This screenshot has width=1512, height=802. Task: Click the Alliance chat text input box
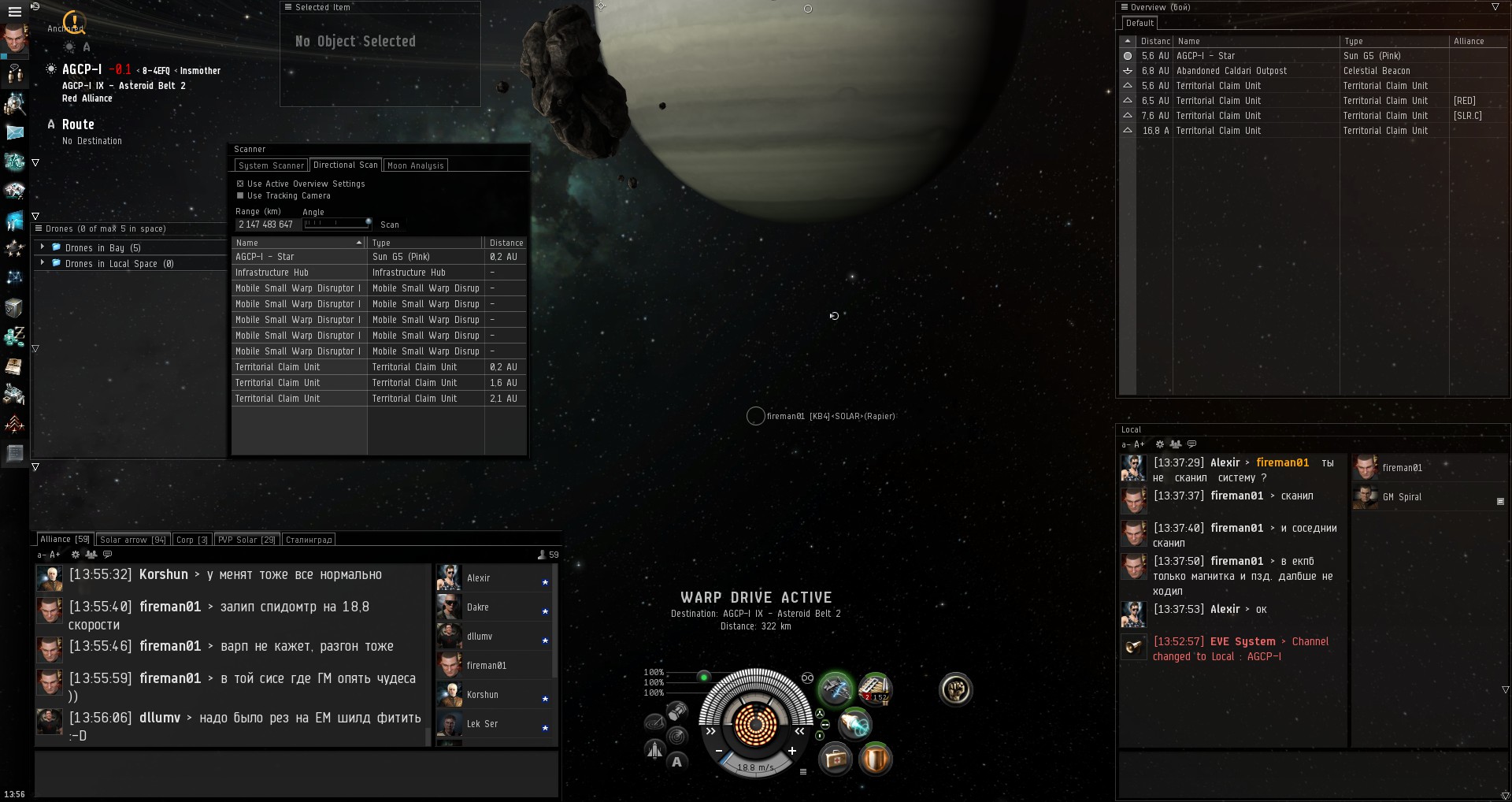pyautogui.click(x=296, y=774)
